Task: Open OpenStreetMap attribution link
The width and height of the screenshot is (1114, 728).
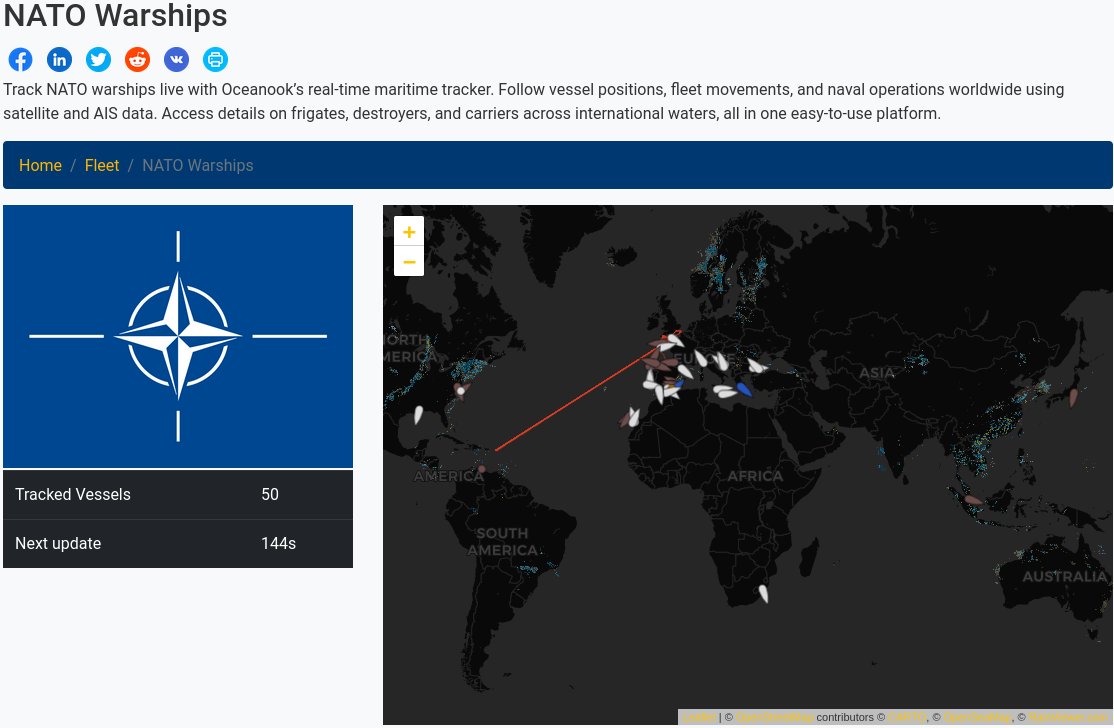Action: [774, 717]
